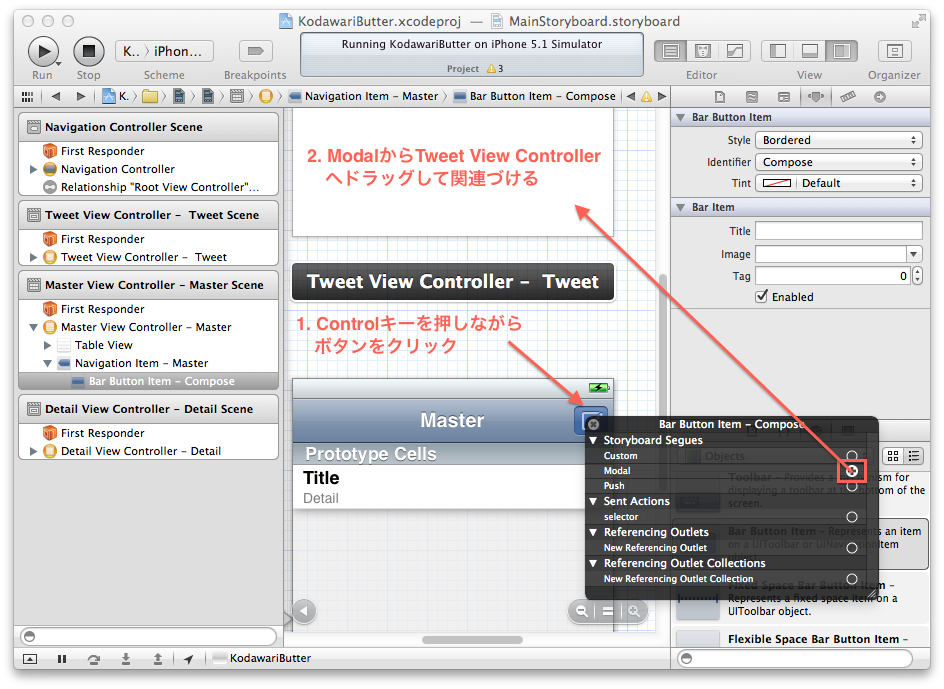Viewport: 944px width, 689px height.
Task: Close the connections popup panel
Action: click(593, 424)
